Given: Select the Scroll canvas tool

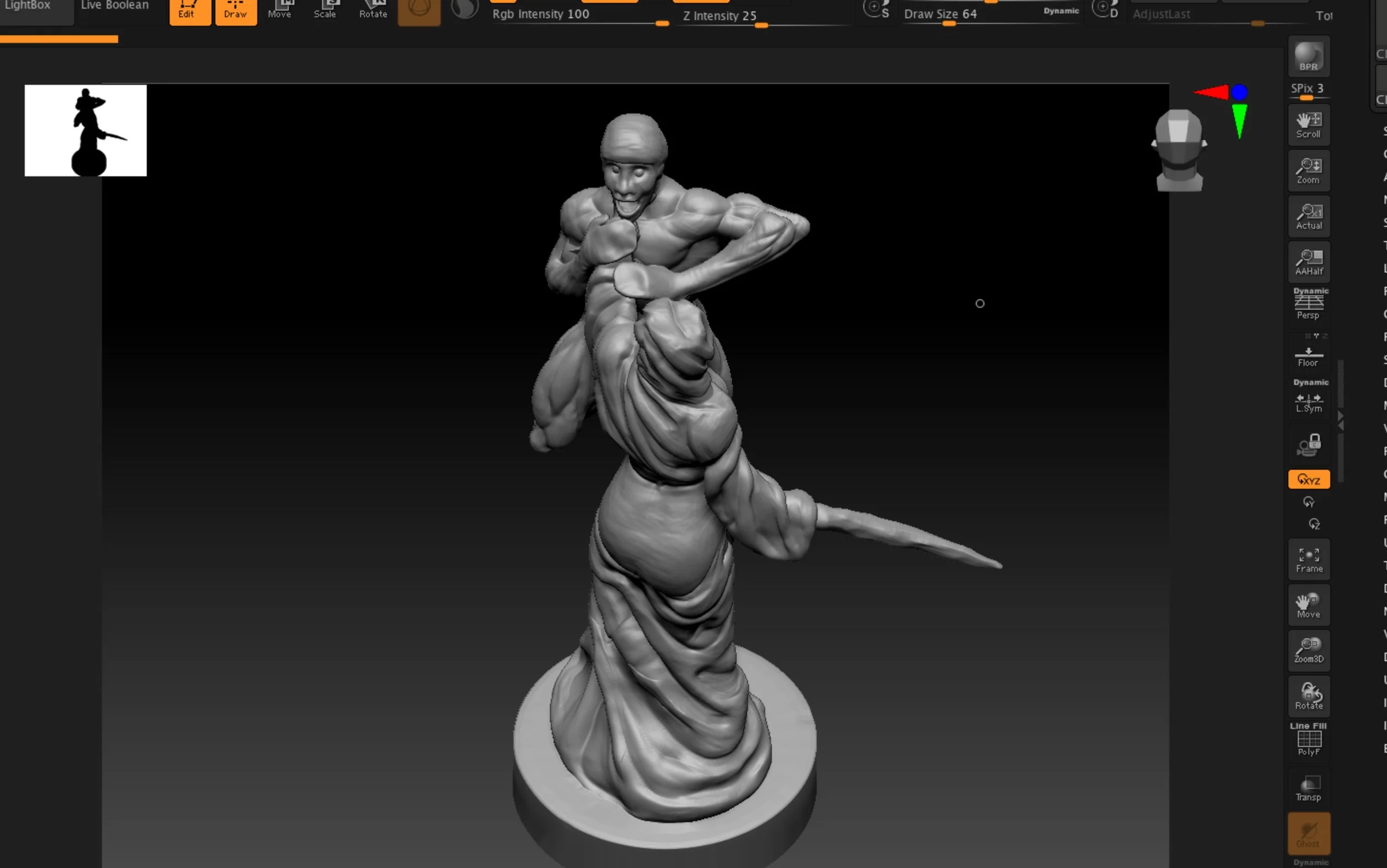Looking at the screenshot, I should pos(1308,125).
